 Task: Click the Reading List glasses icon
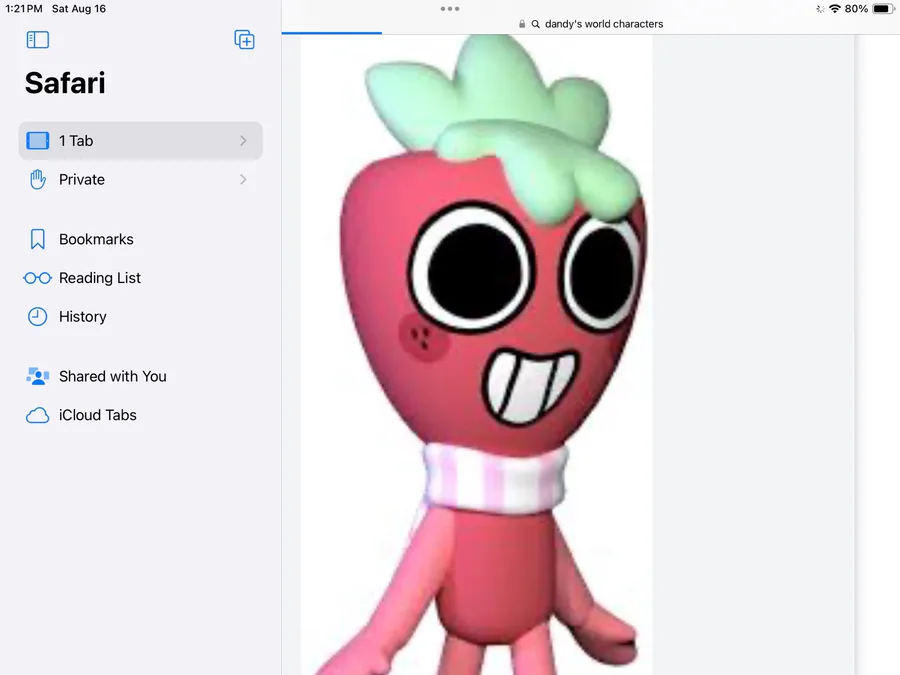click(x=38, y=278)
